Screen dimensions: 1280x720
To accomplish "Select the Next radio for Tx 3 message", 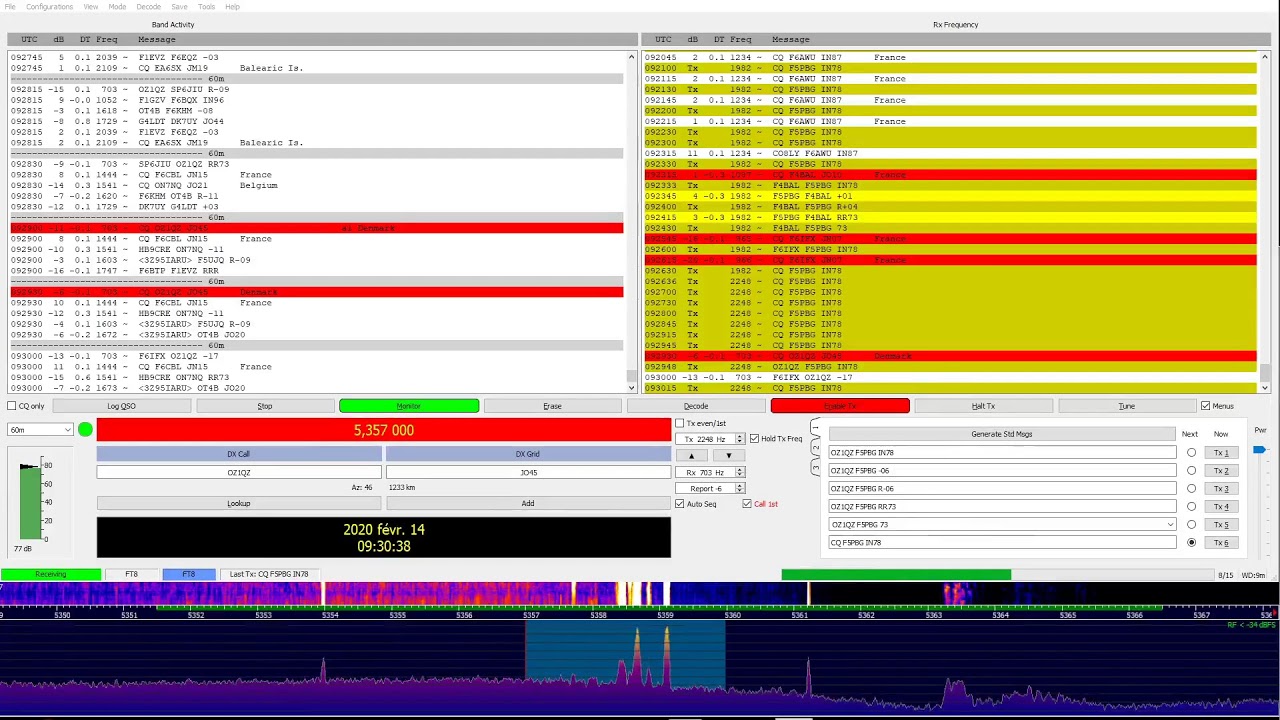I will 1191,489.
